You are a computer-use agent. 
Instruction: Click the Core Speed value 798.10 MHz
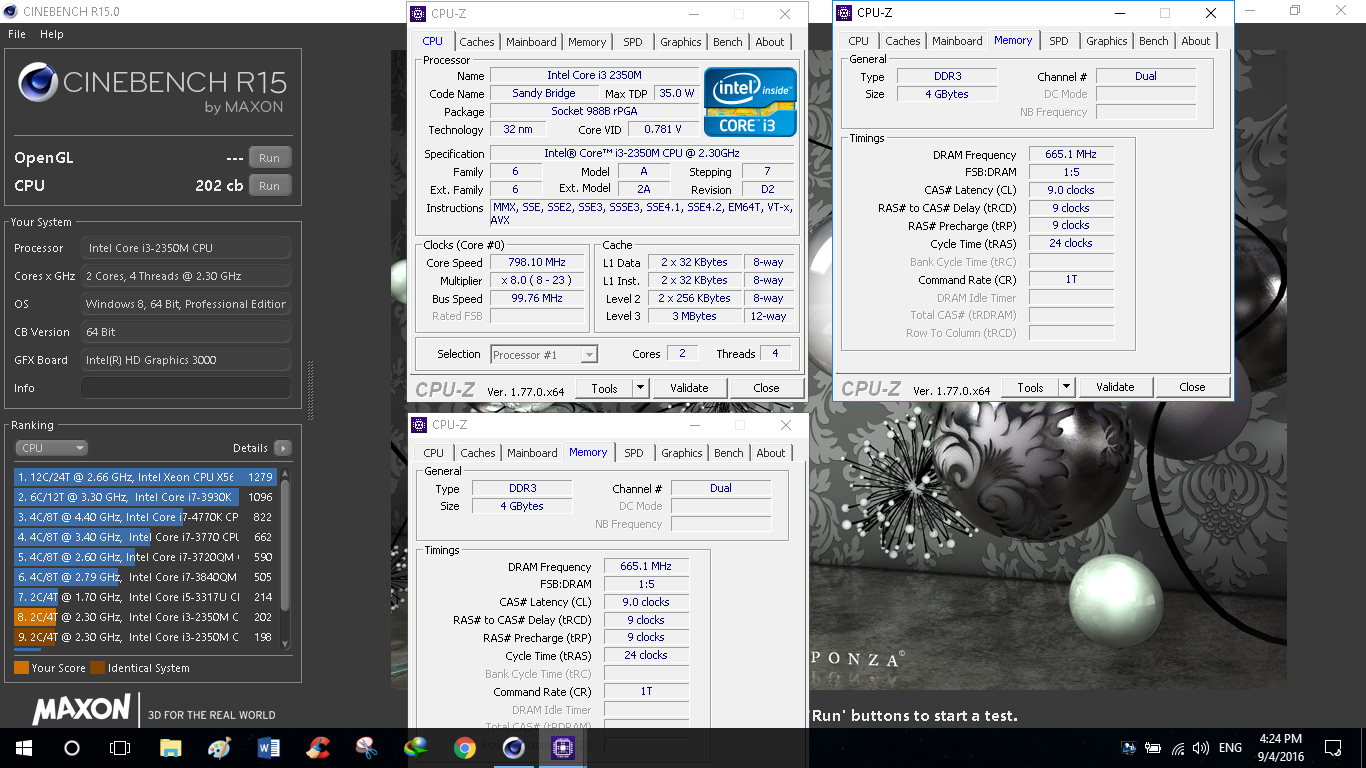click(x=537, y=262)
